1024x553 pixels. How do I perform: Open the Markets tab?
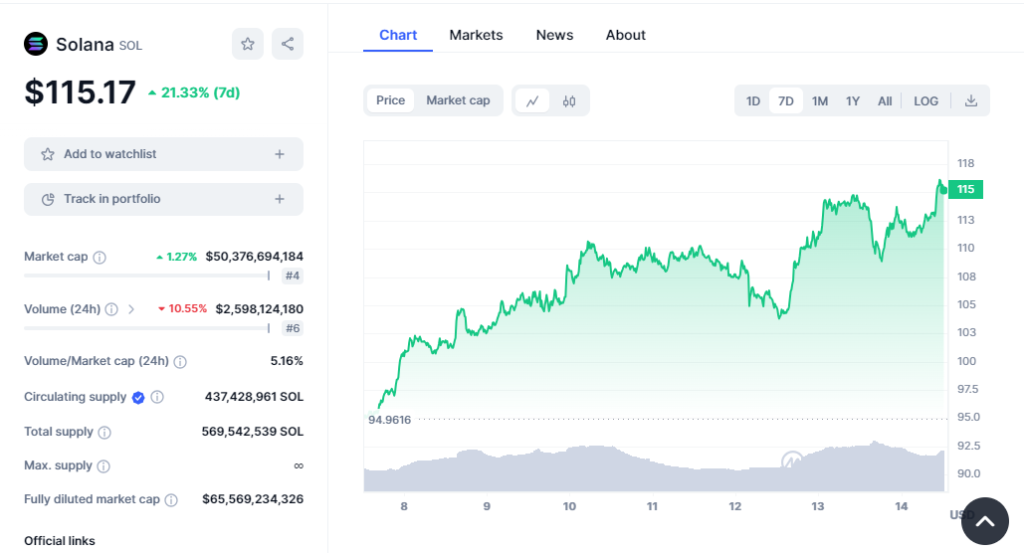point(476,35)
